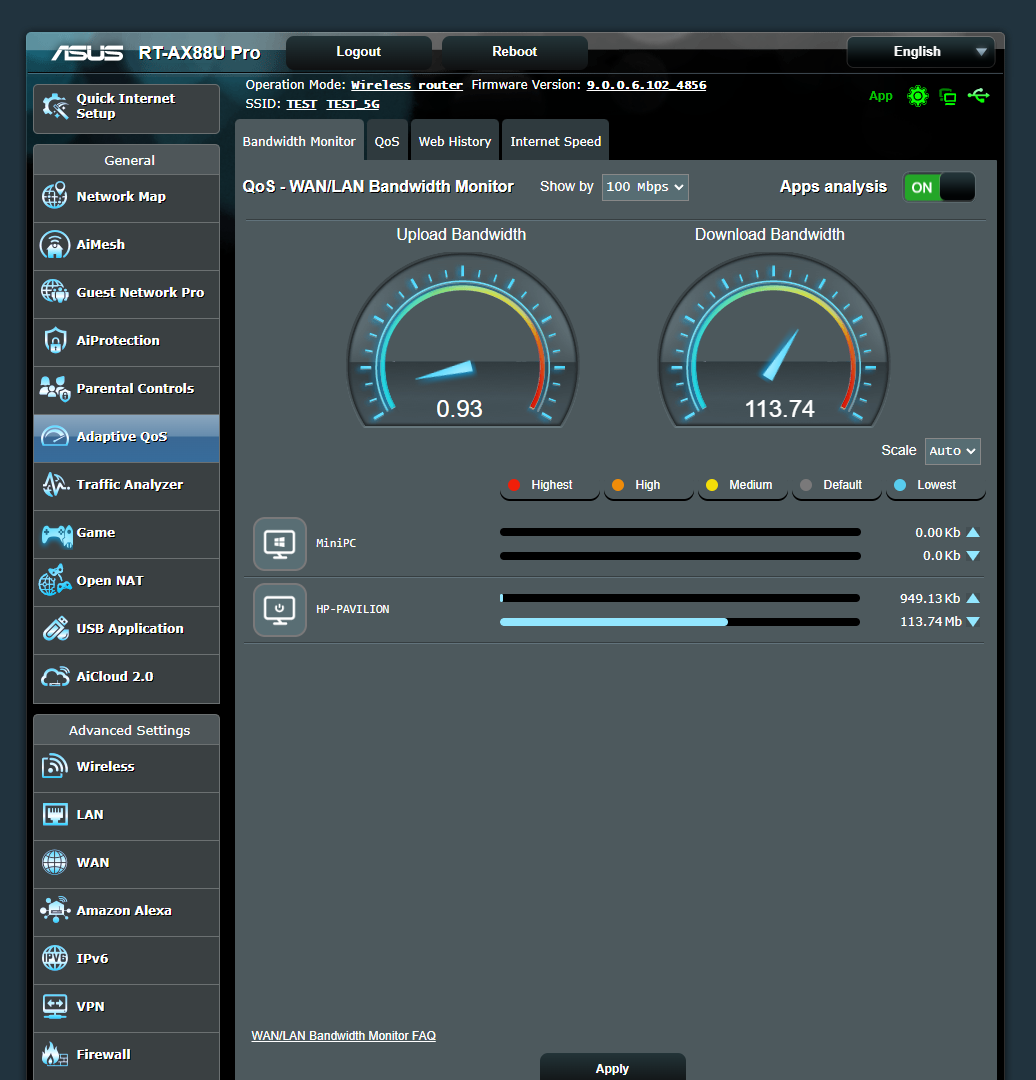Click the HP-PAVILION device name
Screen dimensions: 1036x1080
pos(353,610)
